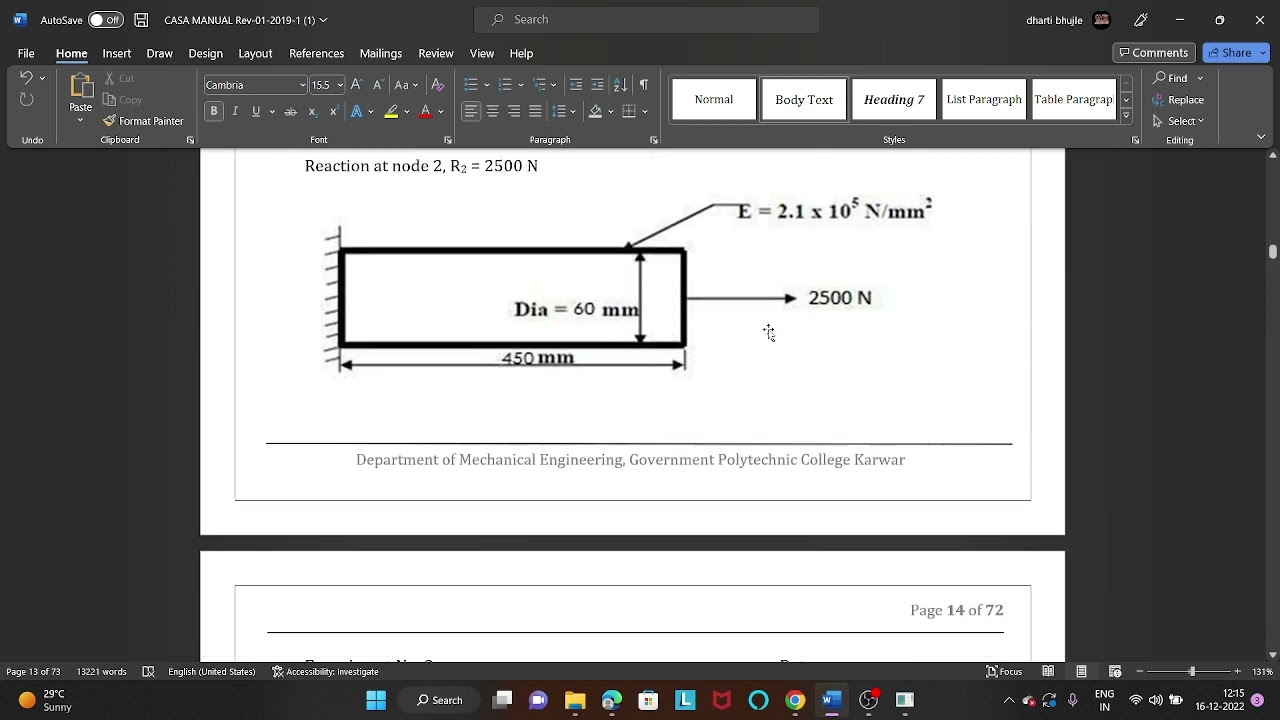This screenshot has height=720, width=1280.
Task: Expand the multilevel list dropdown
Action: pyautogui.click(x=554, y=85)
